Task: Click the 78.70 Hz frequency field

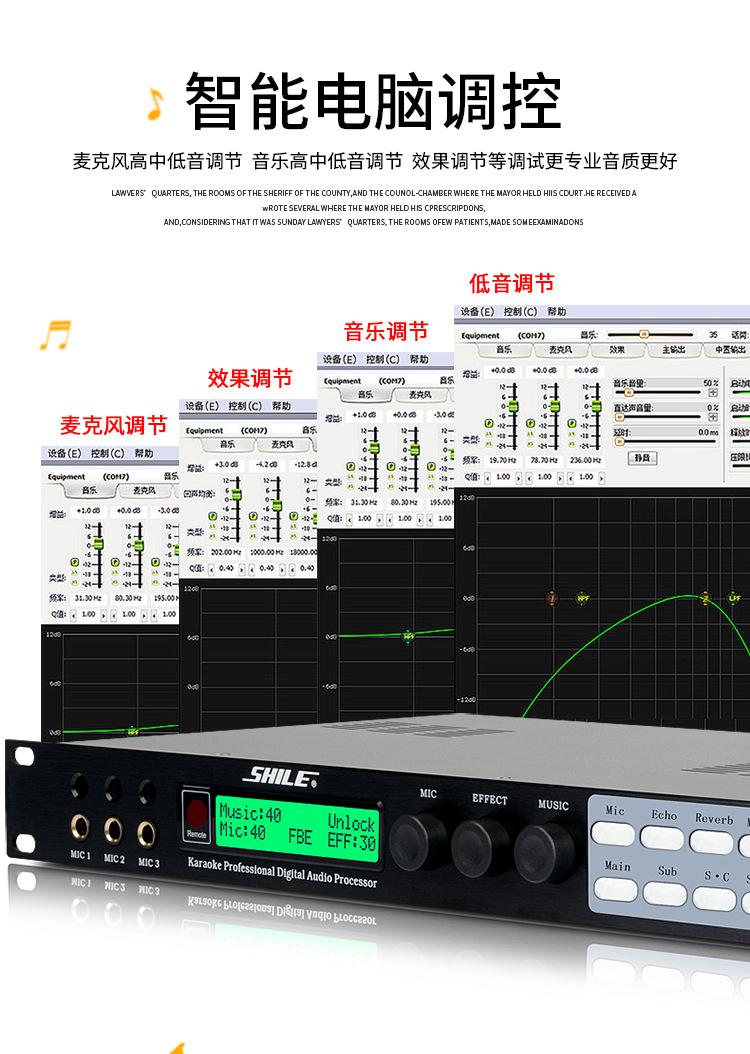Action: 544,460
